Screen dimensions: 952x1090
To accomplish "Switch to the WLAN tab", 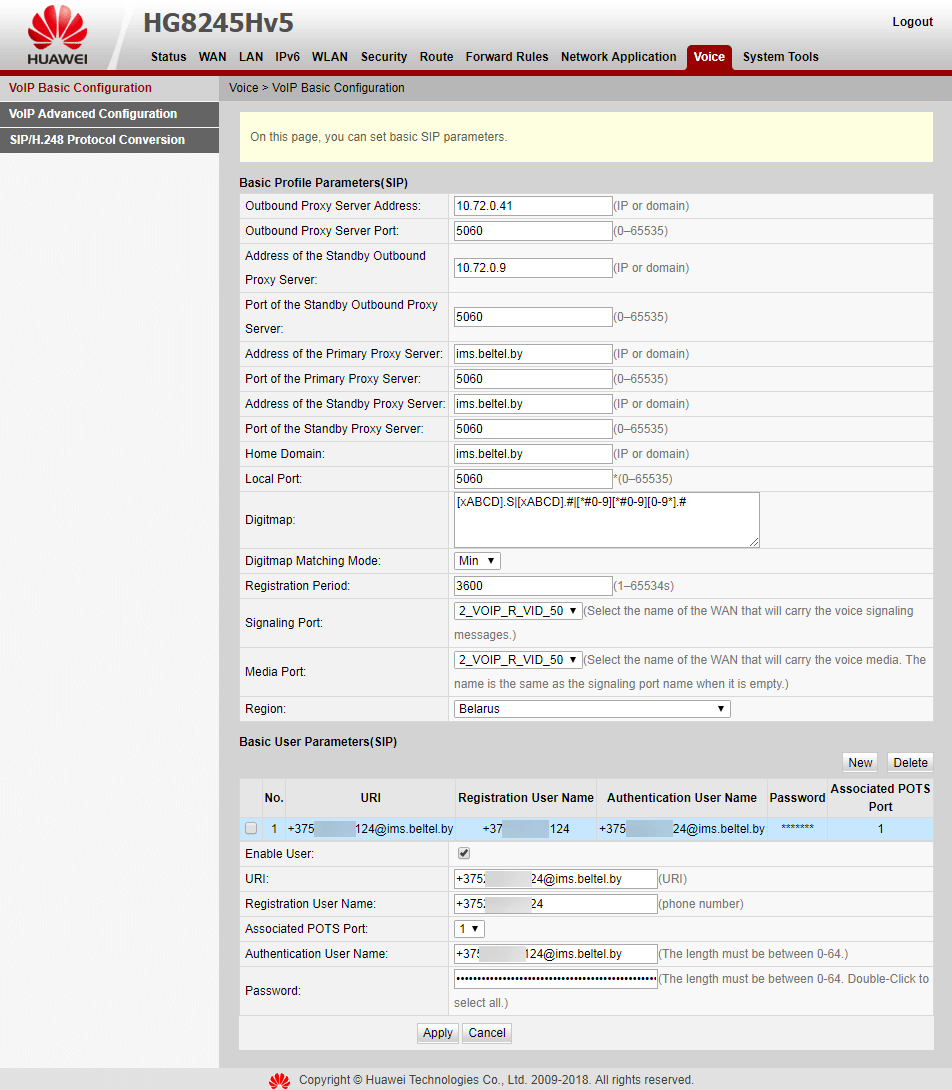I will point(329,57).
